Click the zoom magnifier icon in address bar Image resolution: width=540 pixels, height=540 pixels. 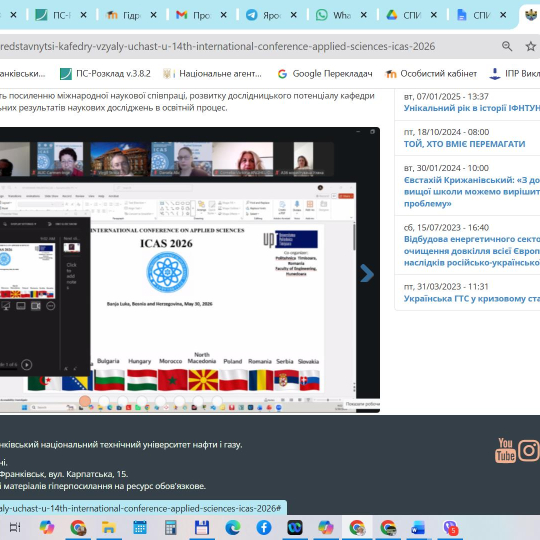[x=507, y=46]
